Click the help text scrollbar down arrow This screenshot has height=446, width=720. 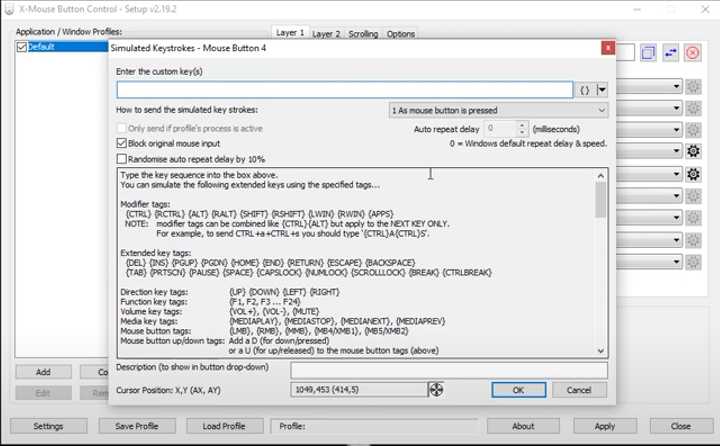coord(601,350)
